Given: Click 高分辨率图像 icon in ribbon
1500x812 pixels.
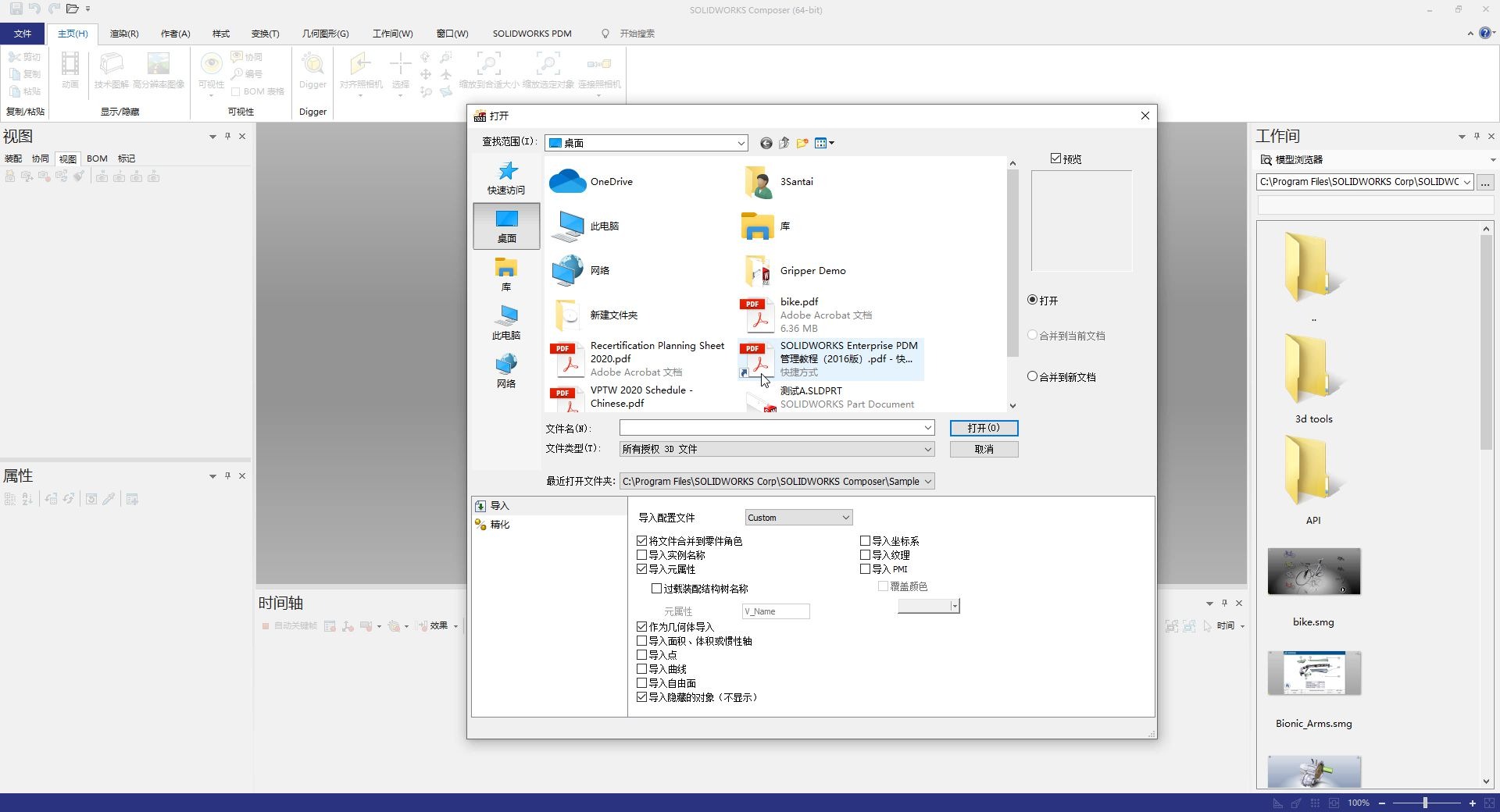Looking at the screenshot, I should (x=159, y=71).
